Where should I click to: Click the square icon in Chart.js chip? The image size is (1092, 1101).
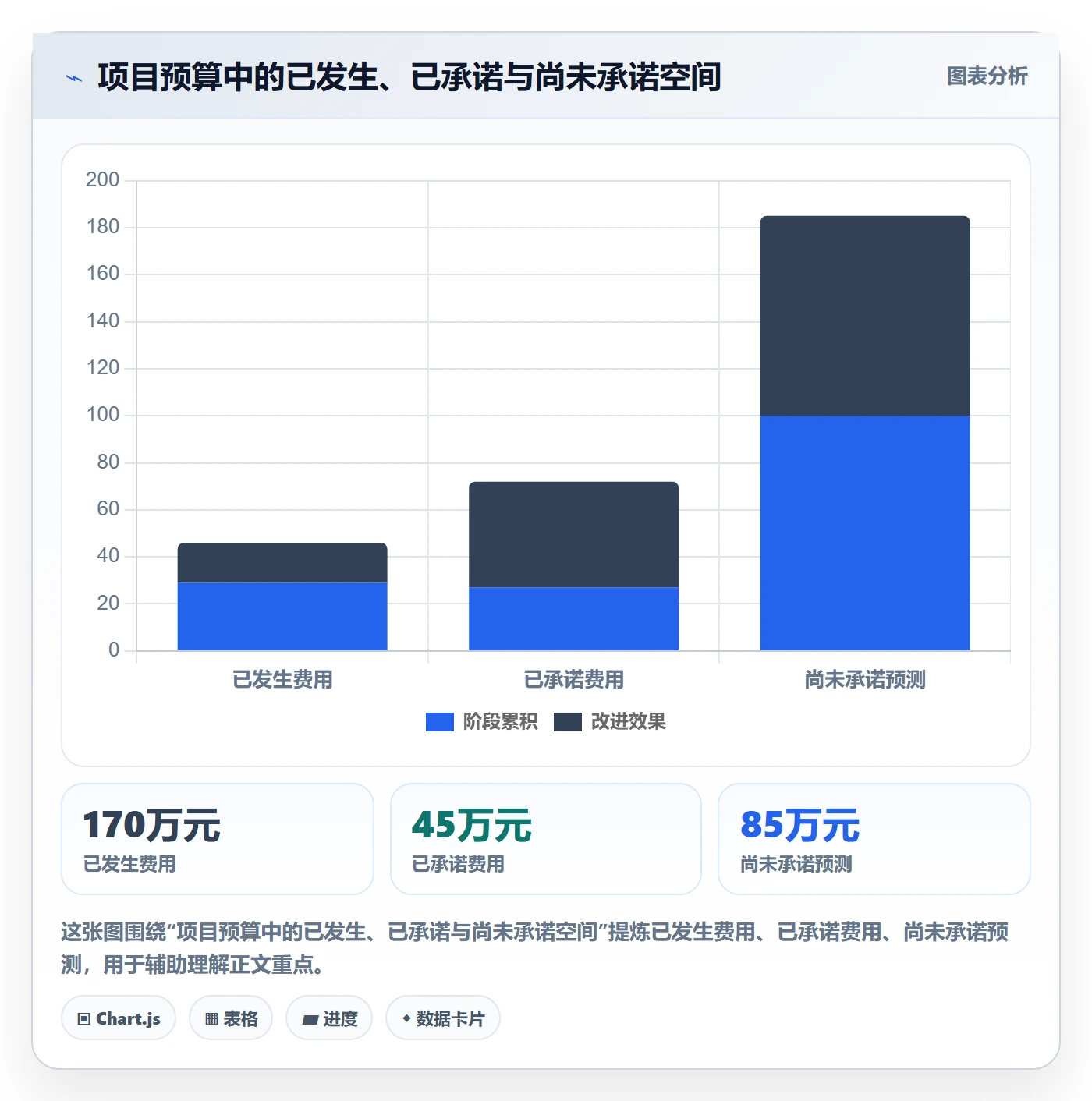[84, 1019]
